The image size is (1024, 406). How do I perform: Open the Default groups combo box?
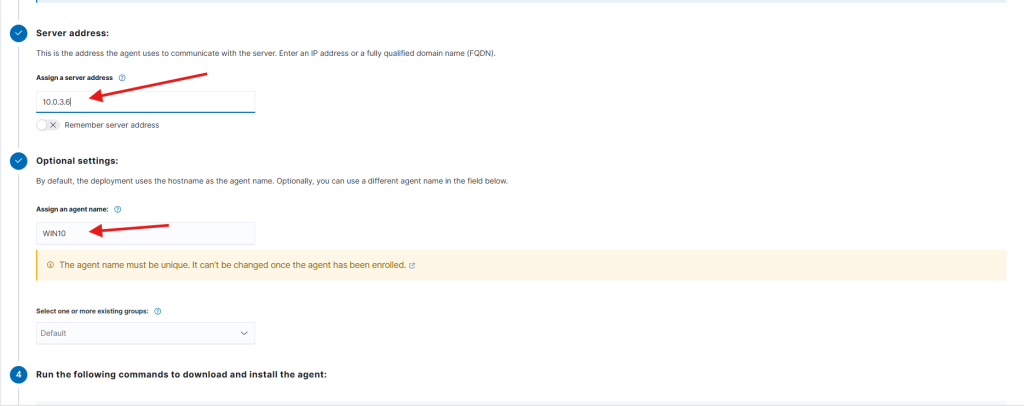click(144, 333)
